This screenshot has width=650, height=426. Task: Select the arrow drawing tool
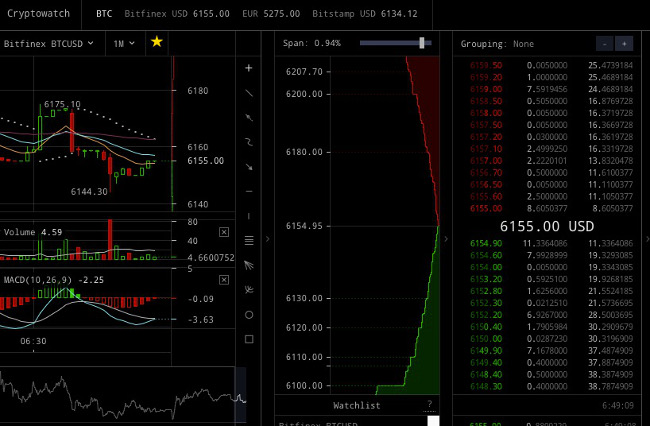tap(249, 167)
